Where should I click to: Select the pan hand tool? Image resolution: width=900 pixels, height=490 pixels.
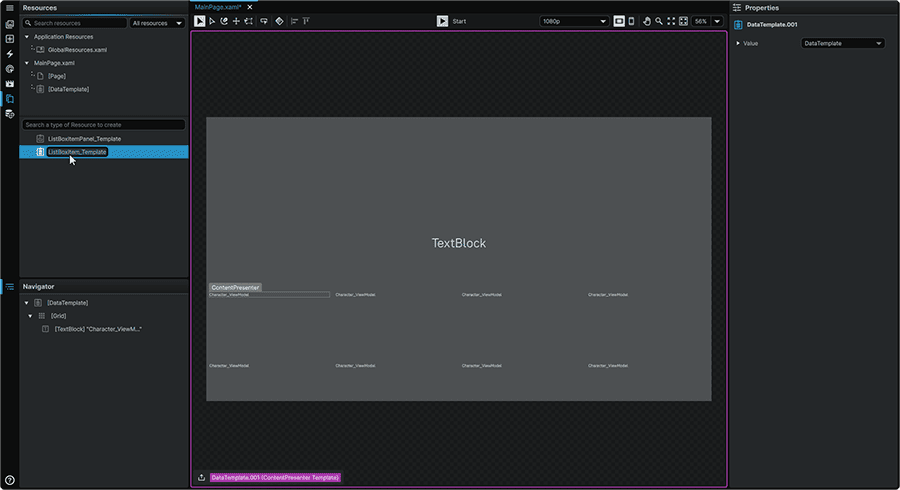click(647, 21)
